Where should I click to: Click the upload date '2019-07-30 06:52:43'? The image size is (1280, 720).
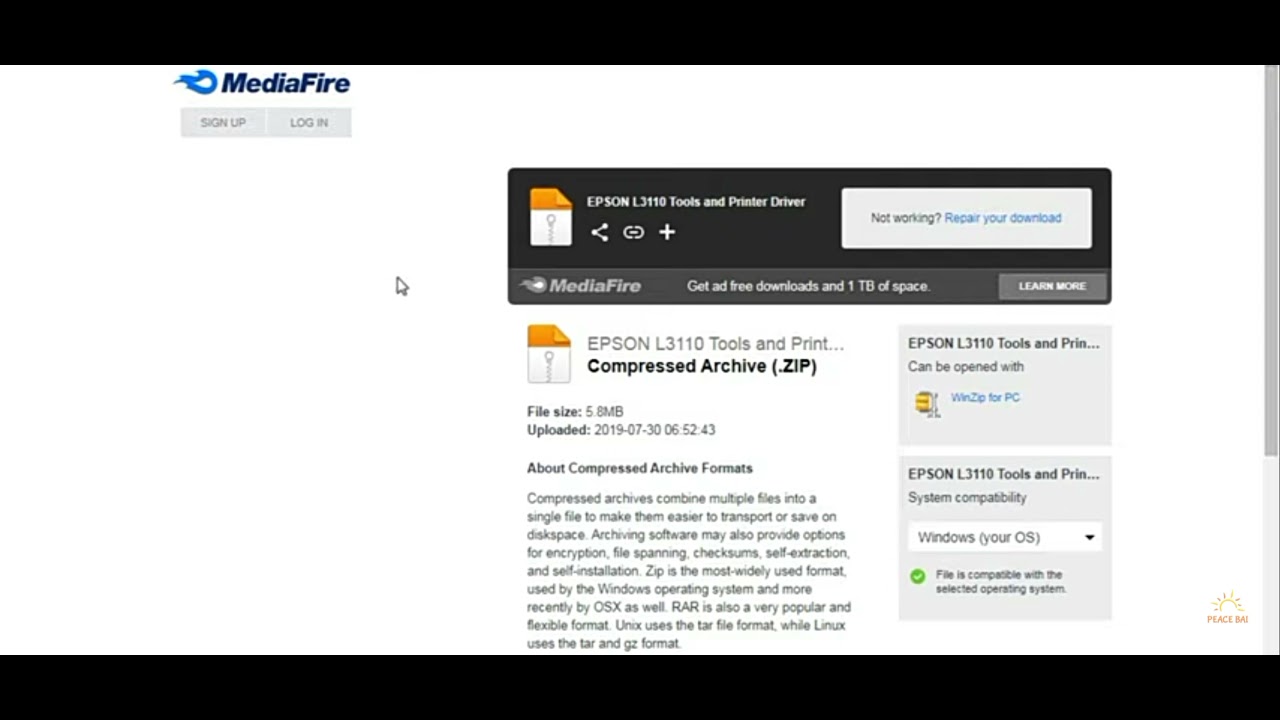coord(655,430)
